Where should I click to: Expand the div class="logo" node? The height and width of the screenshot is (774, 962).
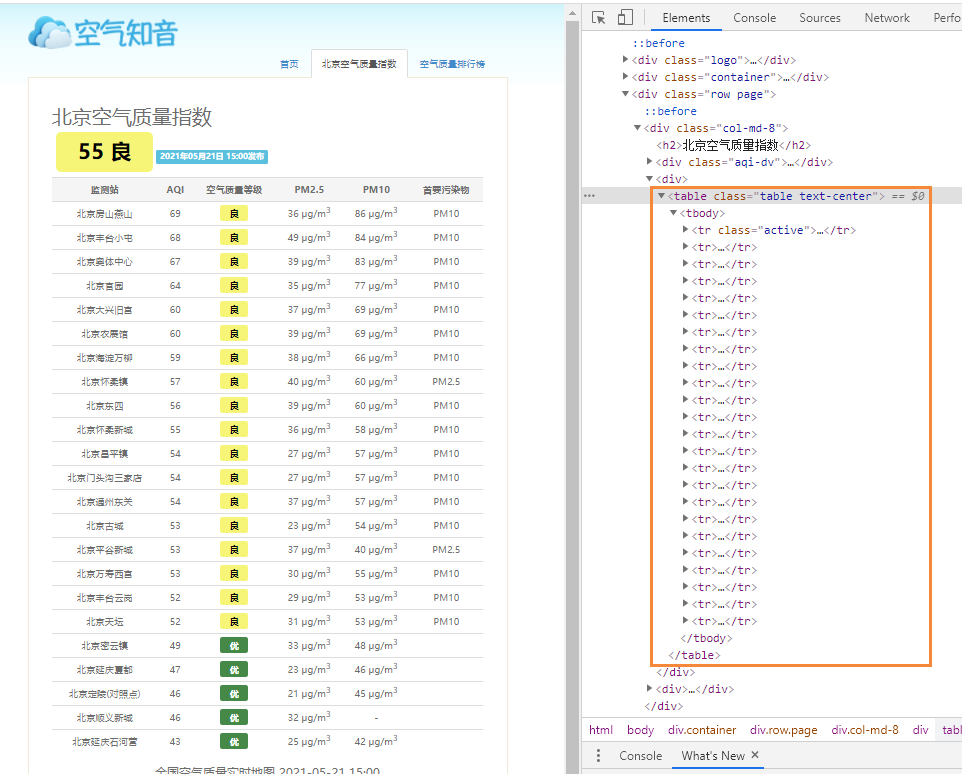(625, 59)
